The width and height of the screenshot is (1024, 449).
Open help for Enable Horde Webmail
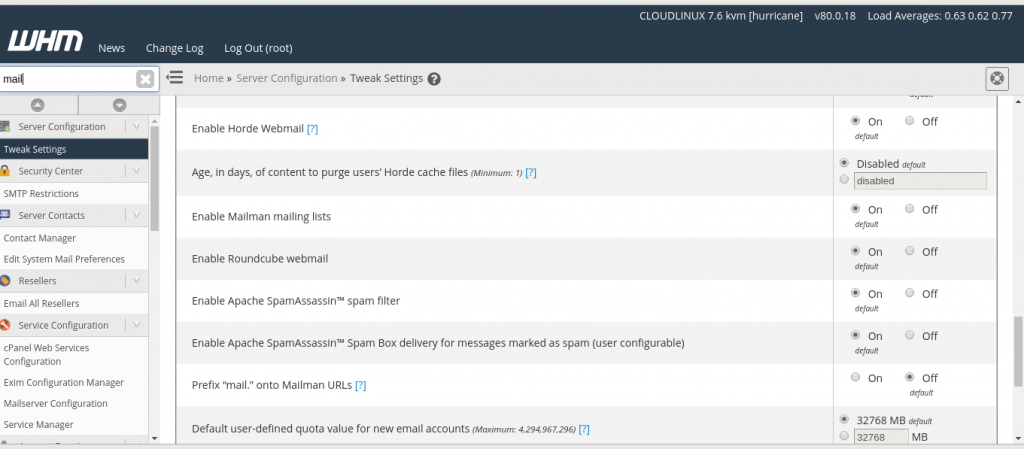[312, 129]
